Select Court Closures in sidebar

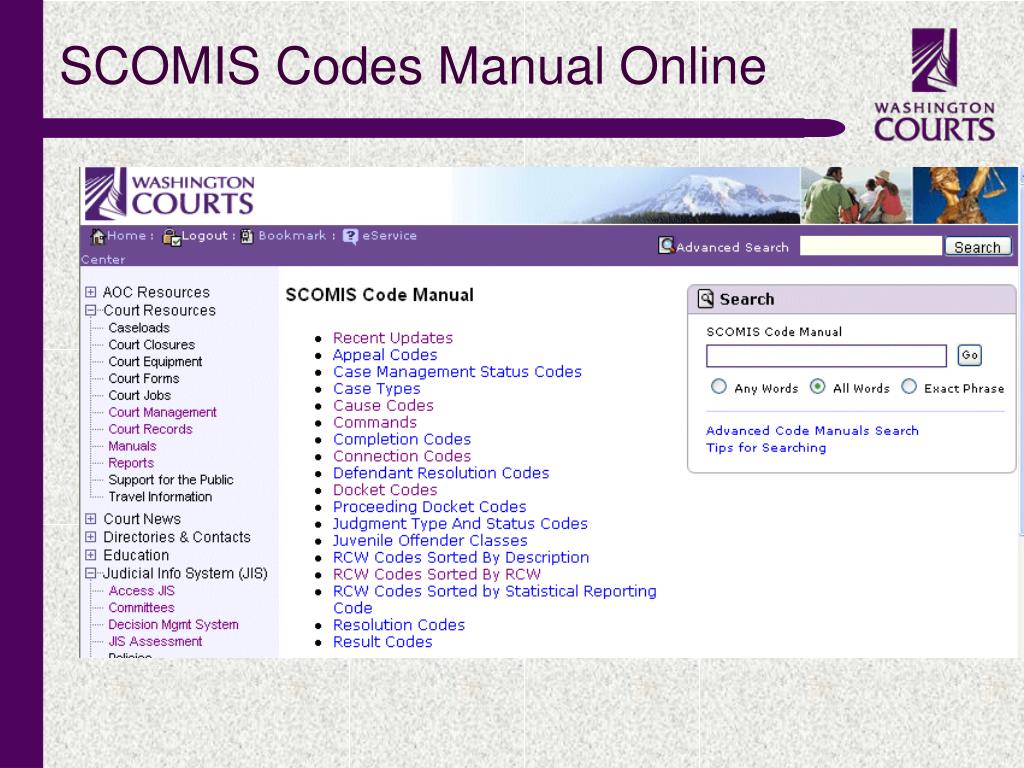[x=152, y=345]
